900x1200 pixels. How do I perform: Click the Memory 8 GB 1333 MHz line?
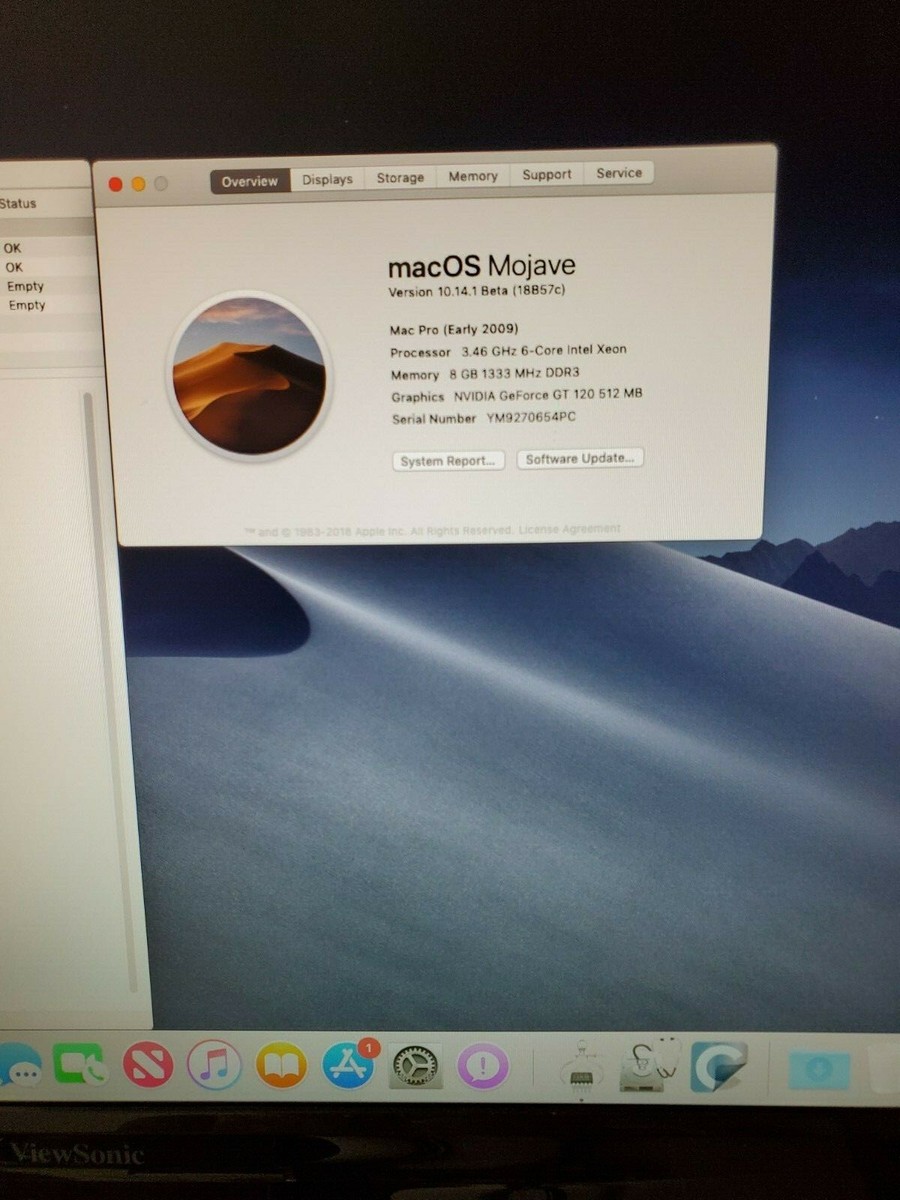coord(485,373)
